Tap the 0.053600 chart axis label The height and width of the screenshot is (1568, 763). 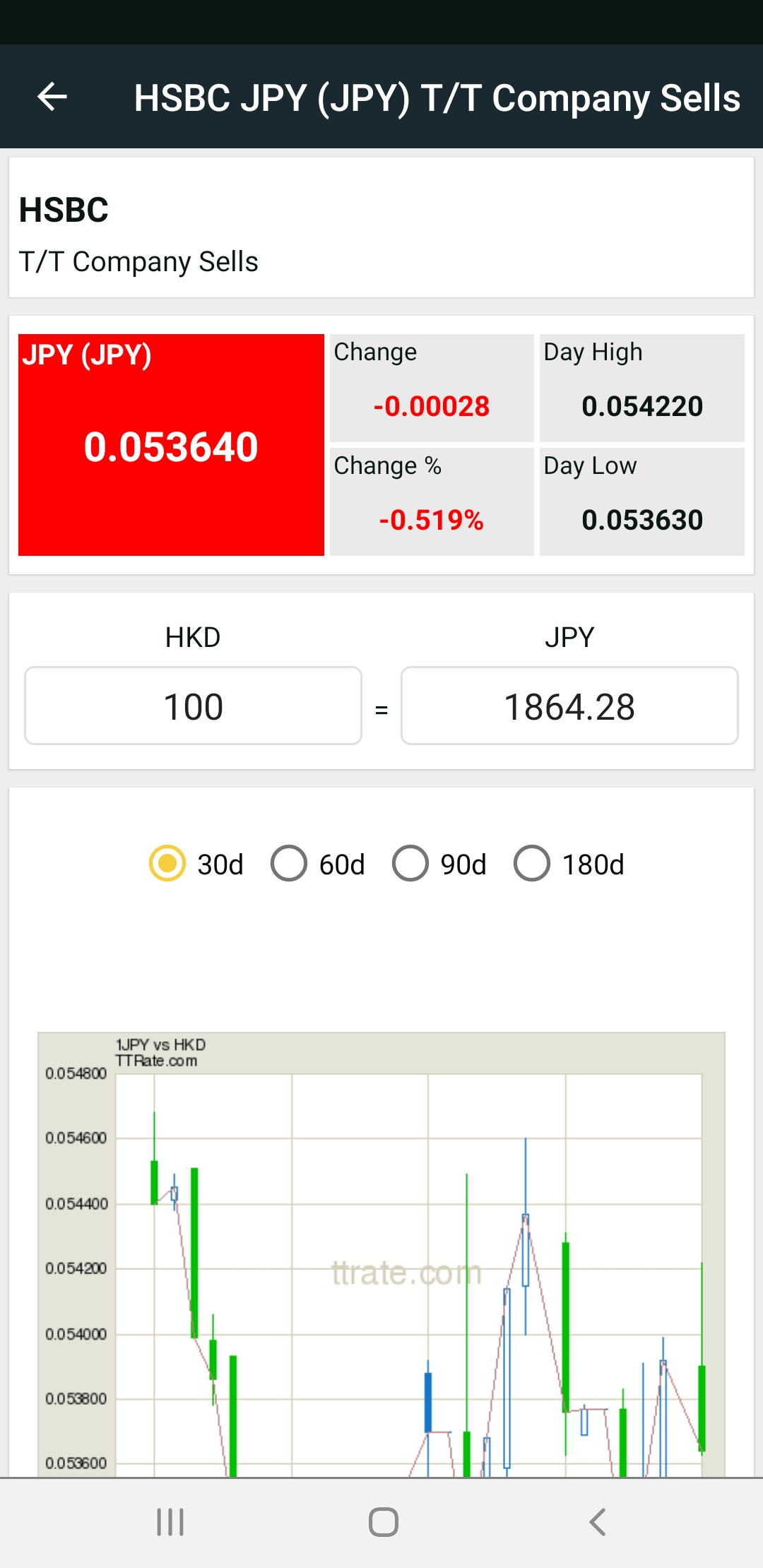(76, 1463)
